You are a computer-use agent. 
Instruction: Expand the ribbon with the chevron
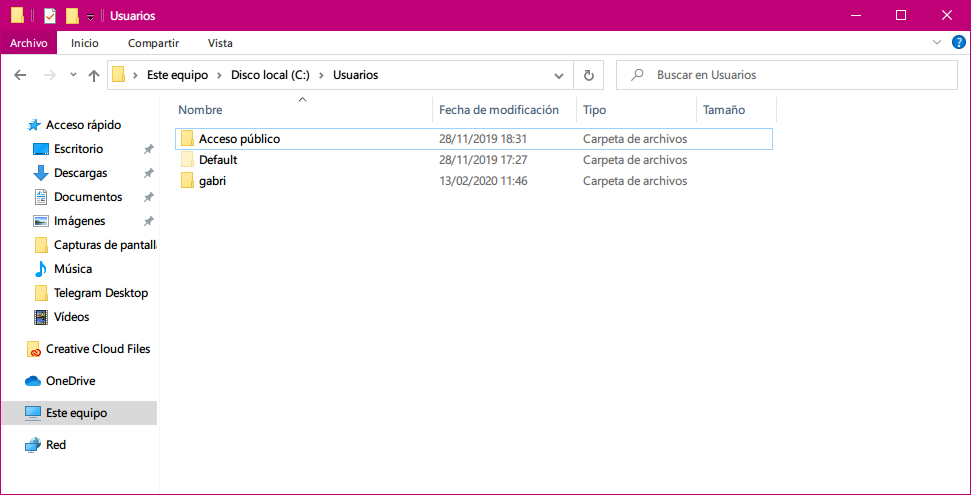[936, 42]
